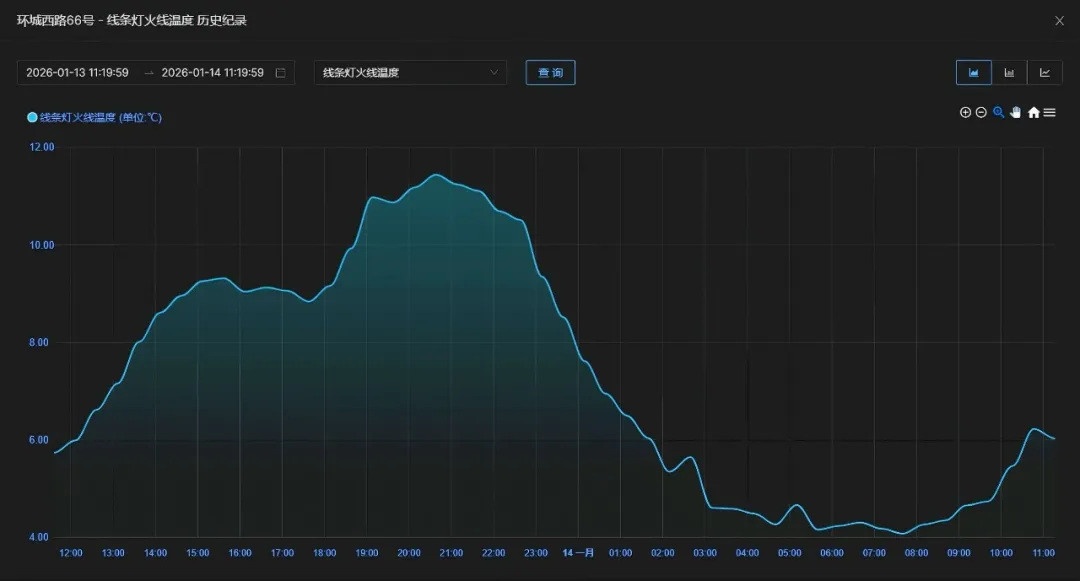Viewport: 1080px width, 581px height.
Task: Enable the hand panning tool
Action: coord(1015,113)
